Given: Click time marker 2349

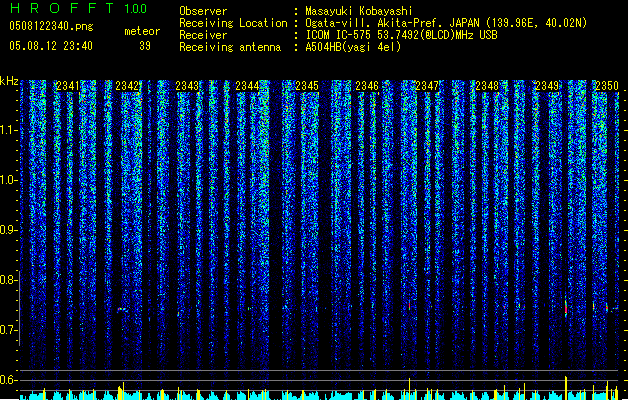Looking at the screenshot, I should pyautogui.click(x=547, y=86).
